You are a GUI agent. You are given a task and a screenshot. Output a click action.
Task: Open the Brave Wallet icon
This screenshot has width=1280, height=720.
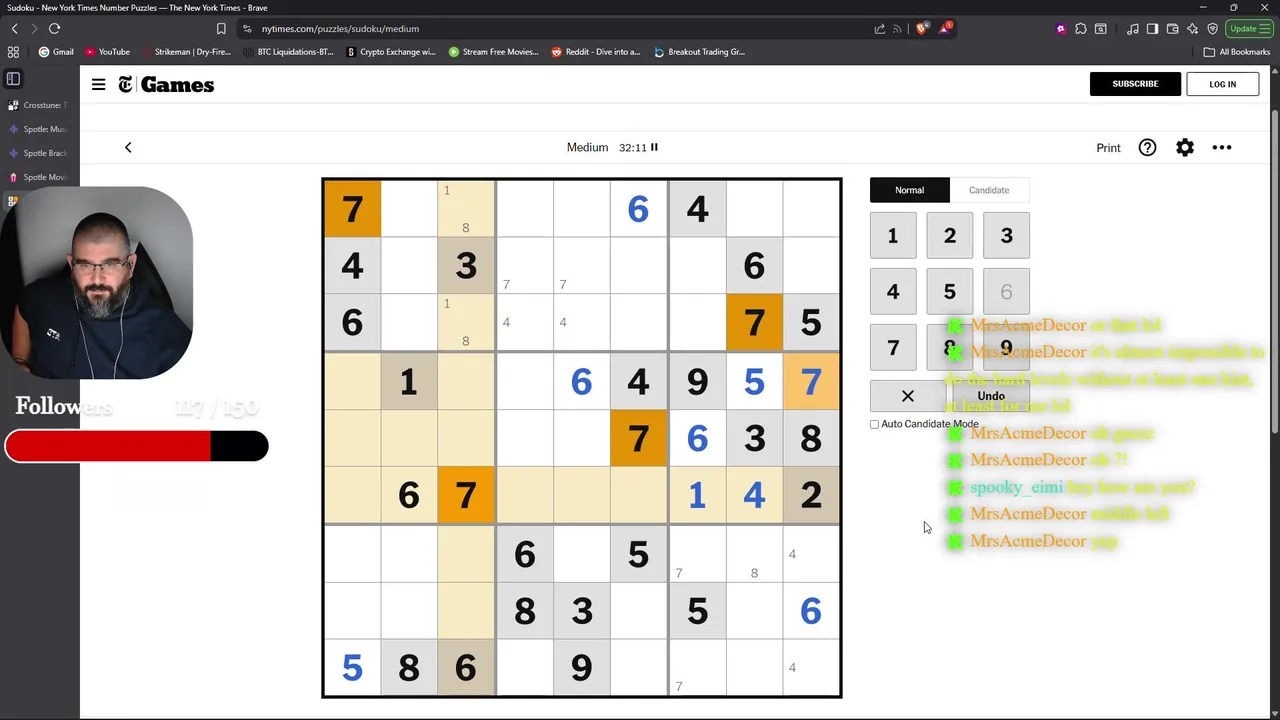pyautogui.click(x=1173, y=29)
